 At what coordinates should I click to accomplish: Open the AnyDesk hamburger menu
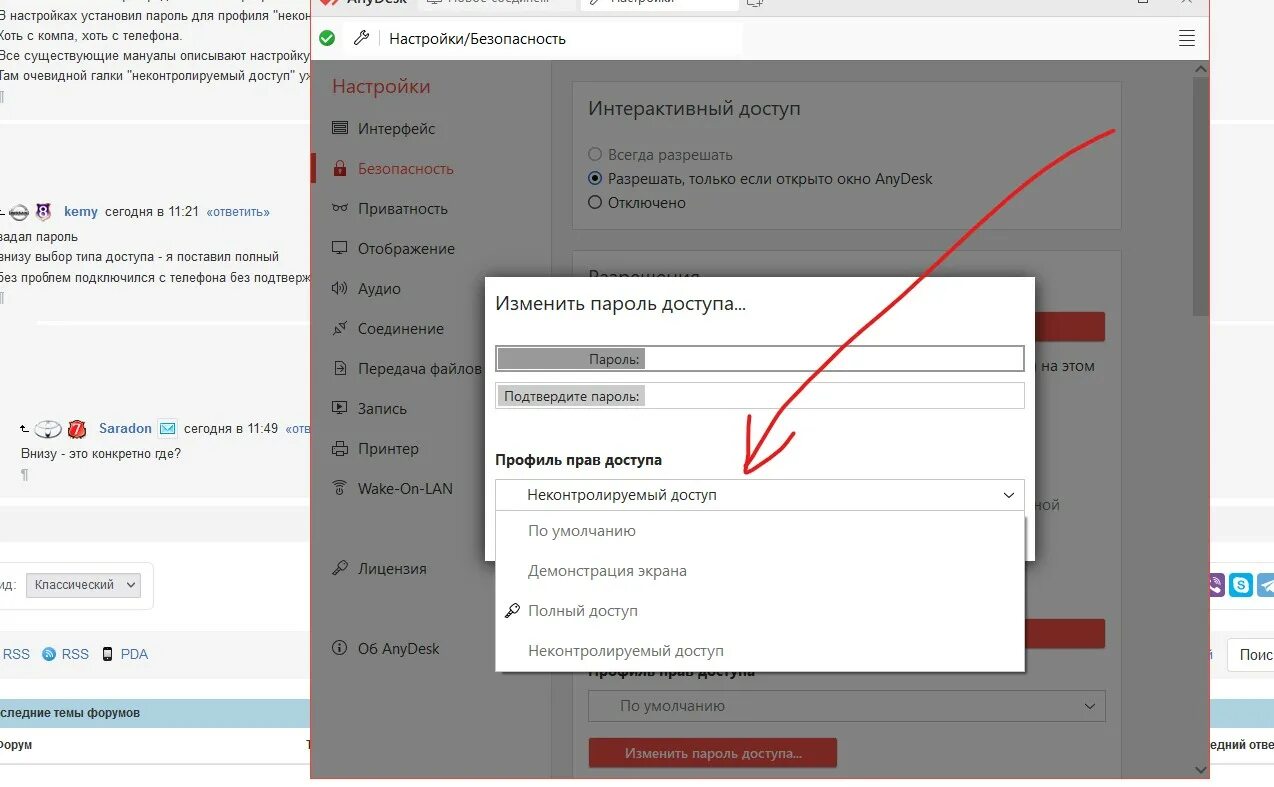tap(1187, 39)
